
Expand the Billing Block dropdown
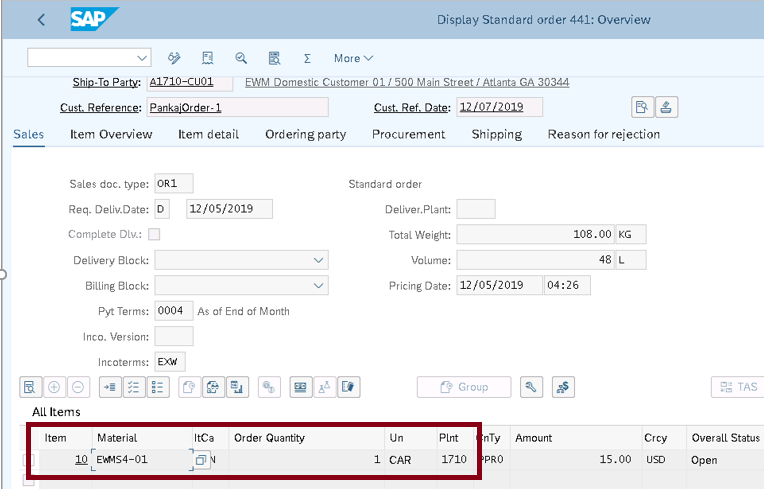[318, 286]
